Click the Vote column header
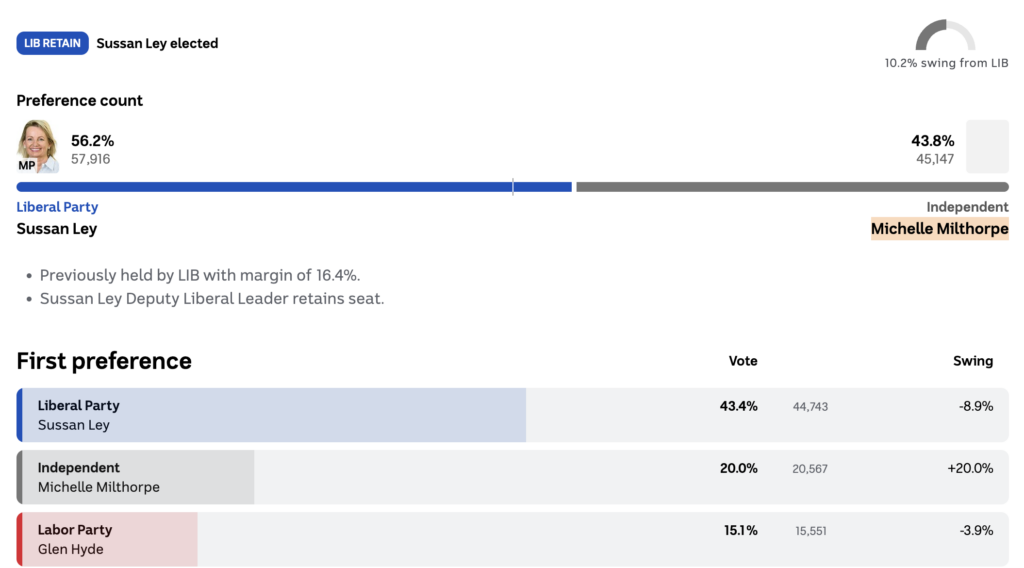Screen dimensions: 1024x568 743,361
